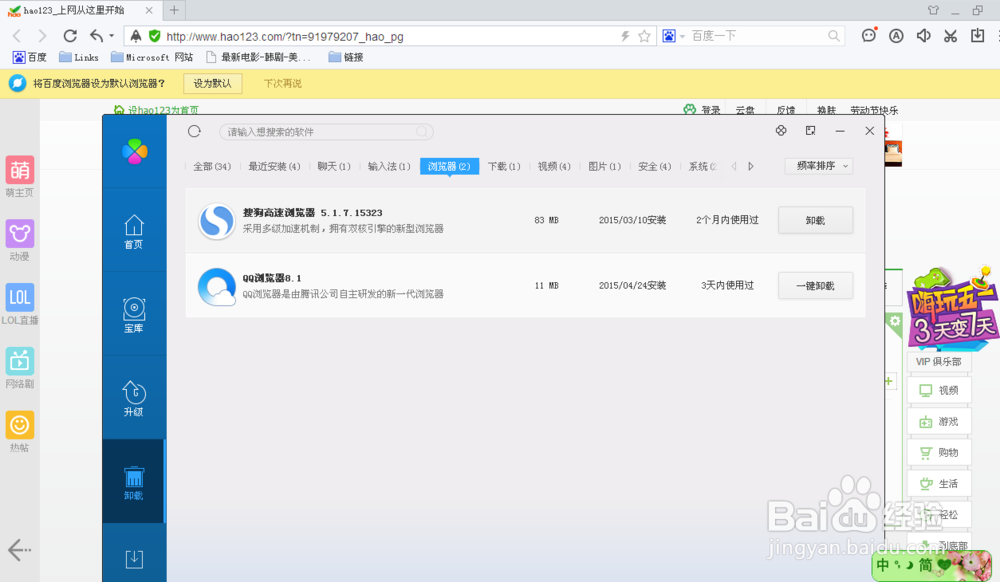
Task: Click the search magnifier in software search box
Action: pos(422,132)
